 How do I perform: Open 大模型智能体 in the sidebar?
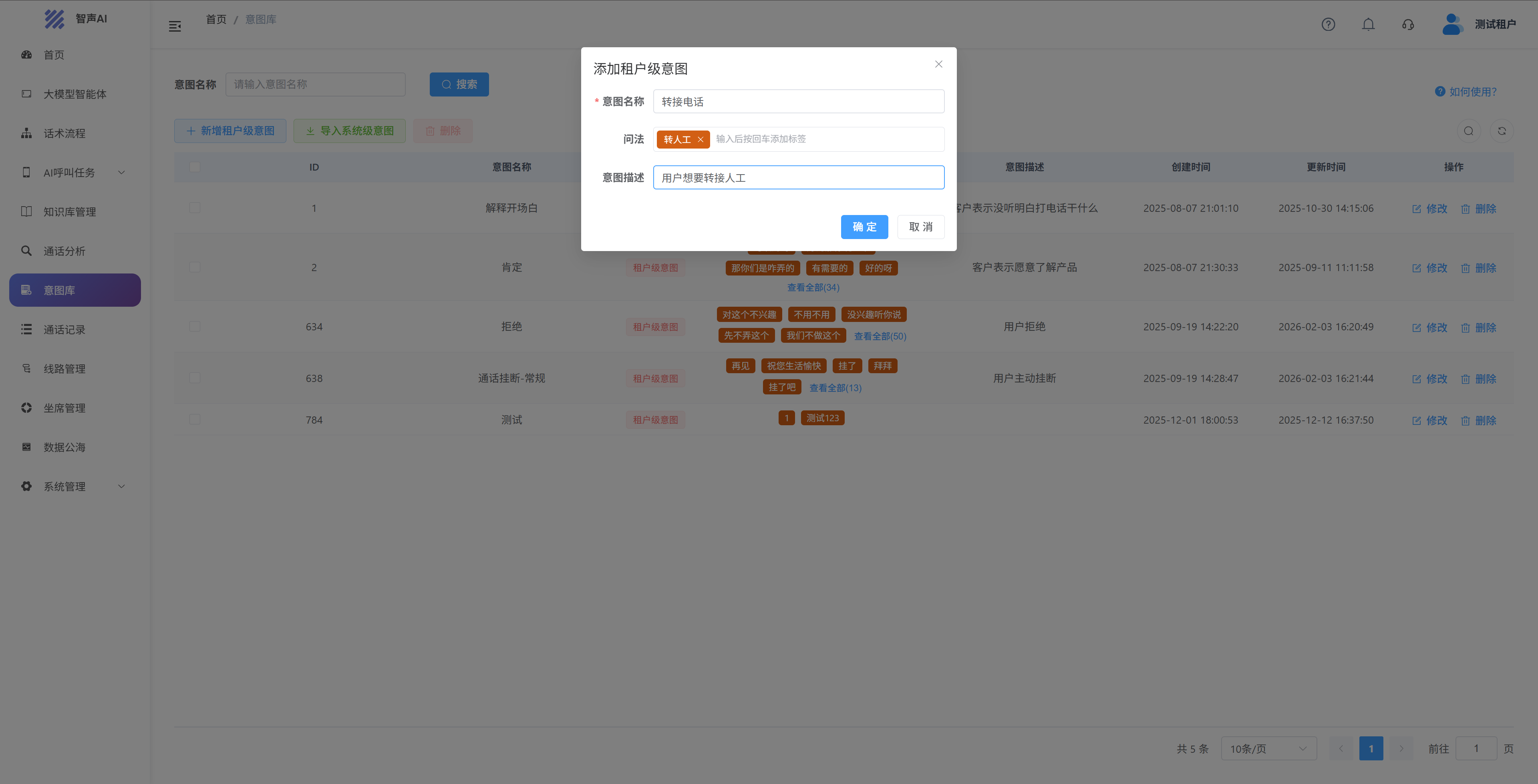tap(74, 94)
